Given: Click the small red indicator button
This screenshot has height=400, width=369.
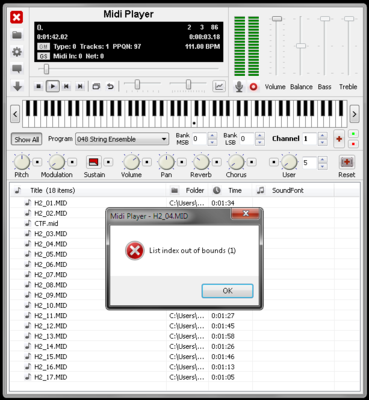Looking at the screenshot, I should pyautogui.click(x=353, y=144).
